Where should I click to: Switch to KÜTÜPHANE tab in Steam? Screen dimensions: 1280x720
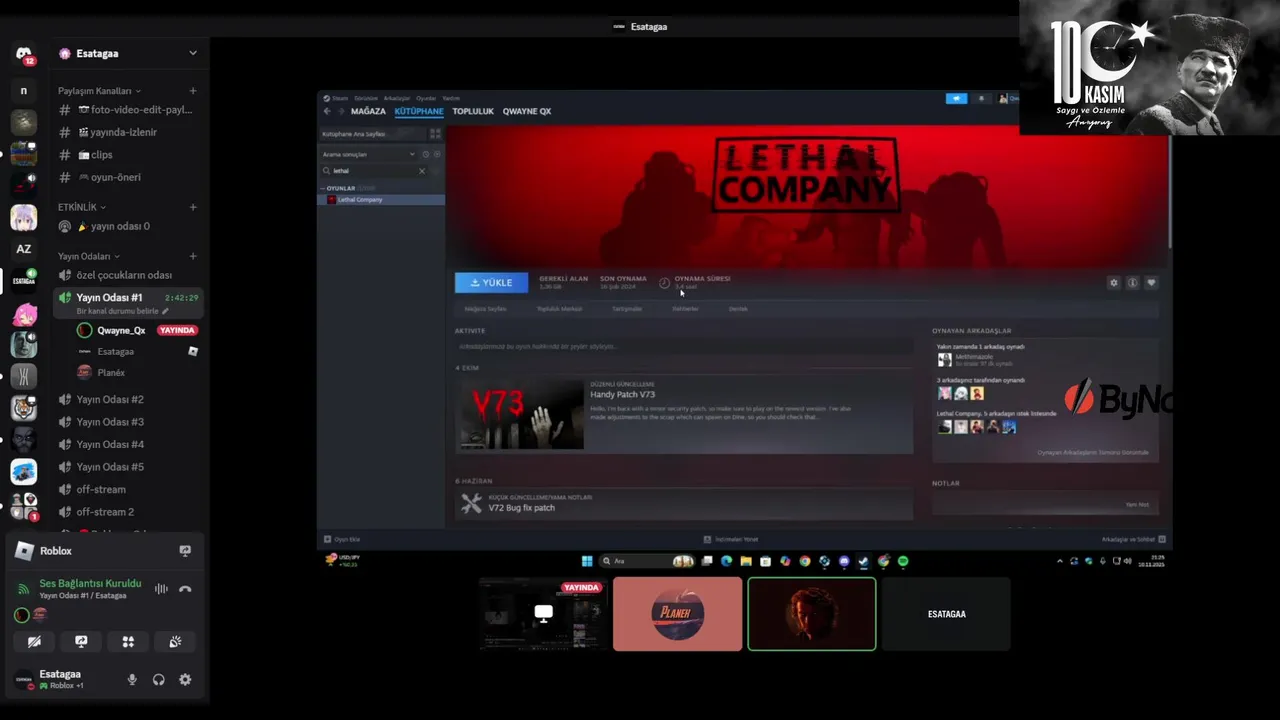coord(419,111)
